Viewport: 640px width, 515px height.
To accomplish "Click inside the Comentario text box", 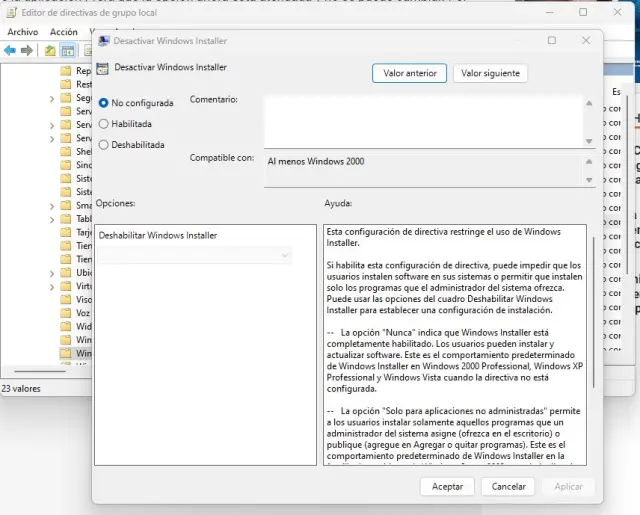I will click(x=422, y=120).
